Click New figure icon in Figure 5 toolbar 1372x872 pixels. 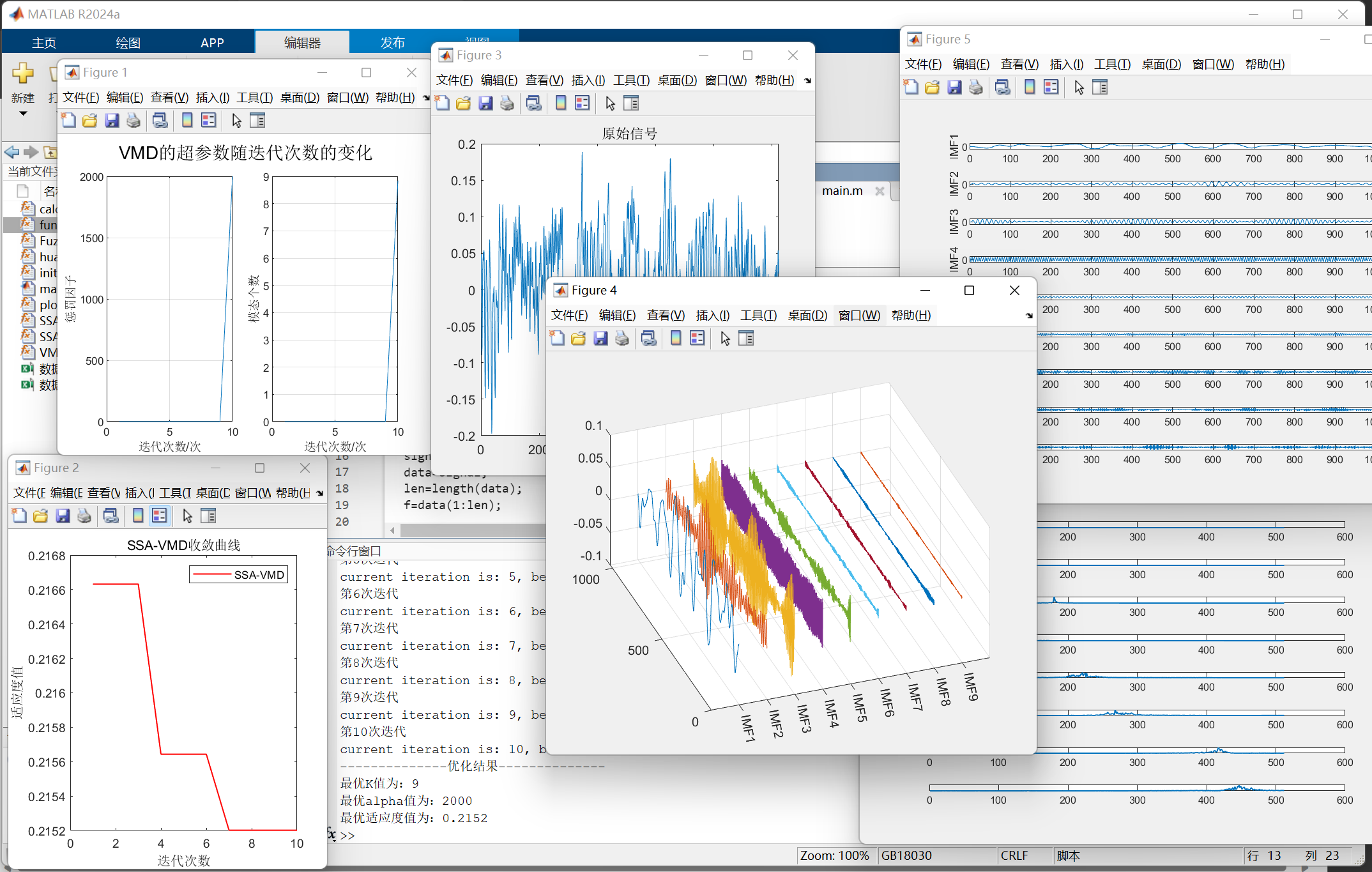click(911, 88)
